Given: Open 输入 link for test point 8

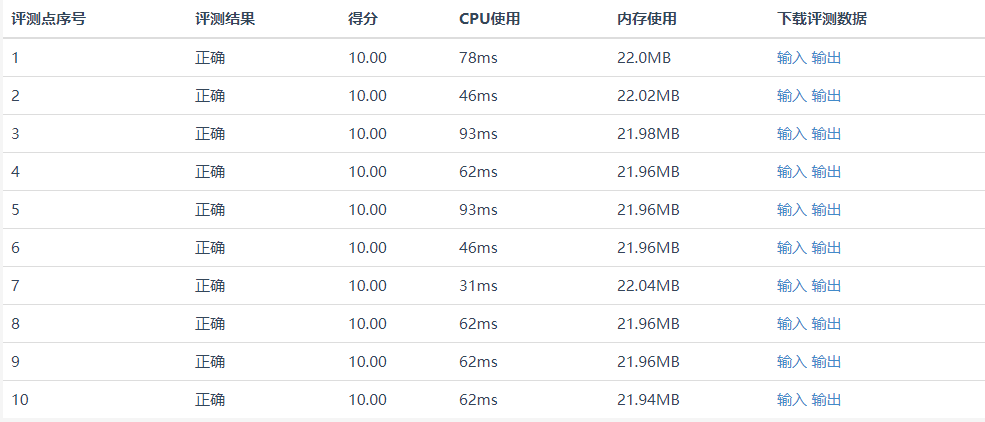Looking at the screenshot, I should tap(792, 323).
